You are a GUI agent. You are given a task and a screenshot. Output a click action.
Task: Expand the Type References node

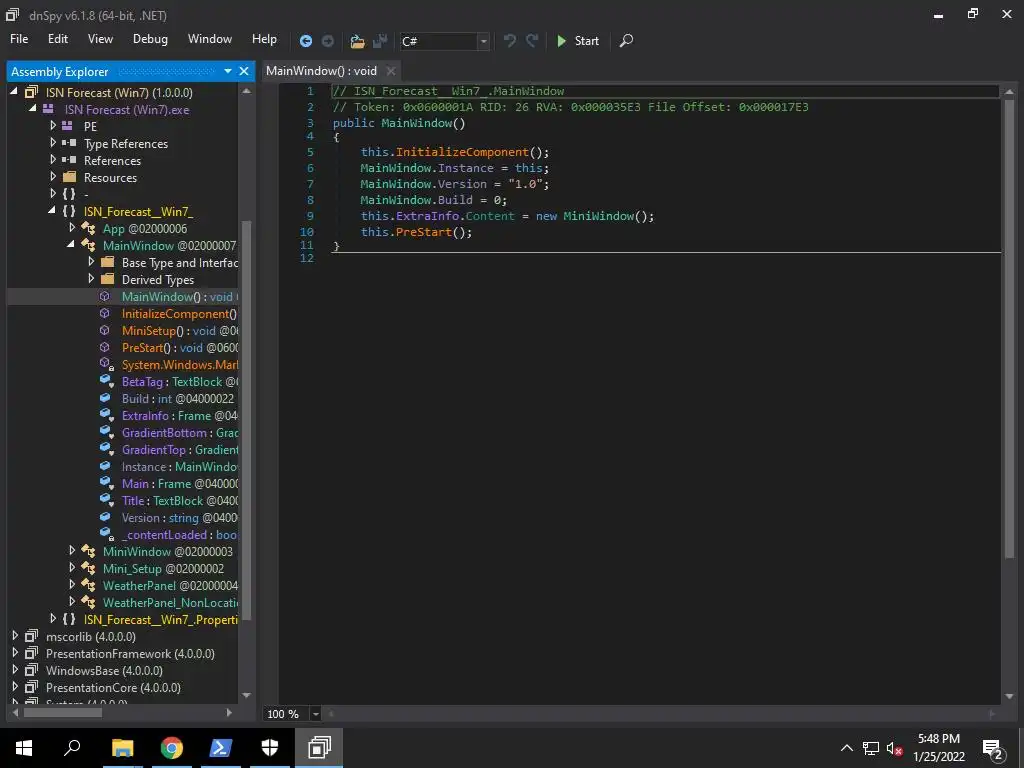coord(53,142)
